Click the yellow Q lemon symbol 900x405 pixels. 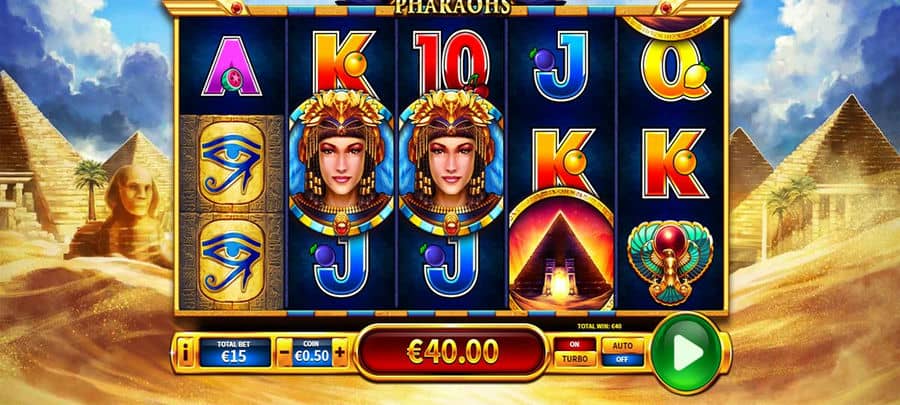click(675, 70)
